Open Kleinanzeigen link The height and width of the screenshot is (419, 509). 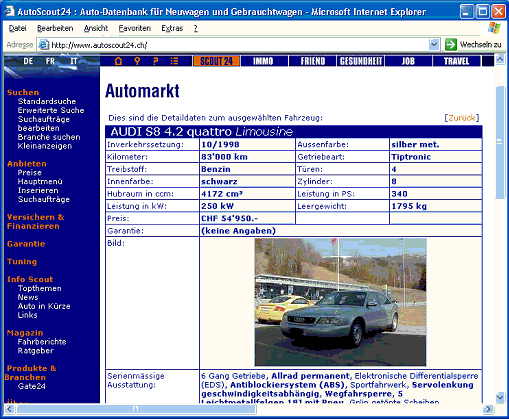tap(45, 146)
